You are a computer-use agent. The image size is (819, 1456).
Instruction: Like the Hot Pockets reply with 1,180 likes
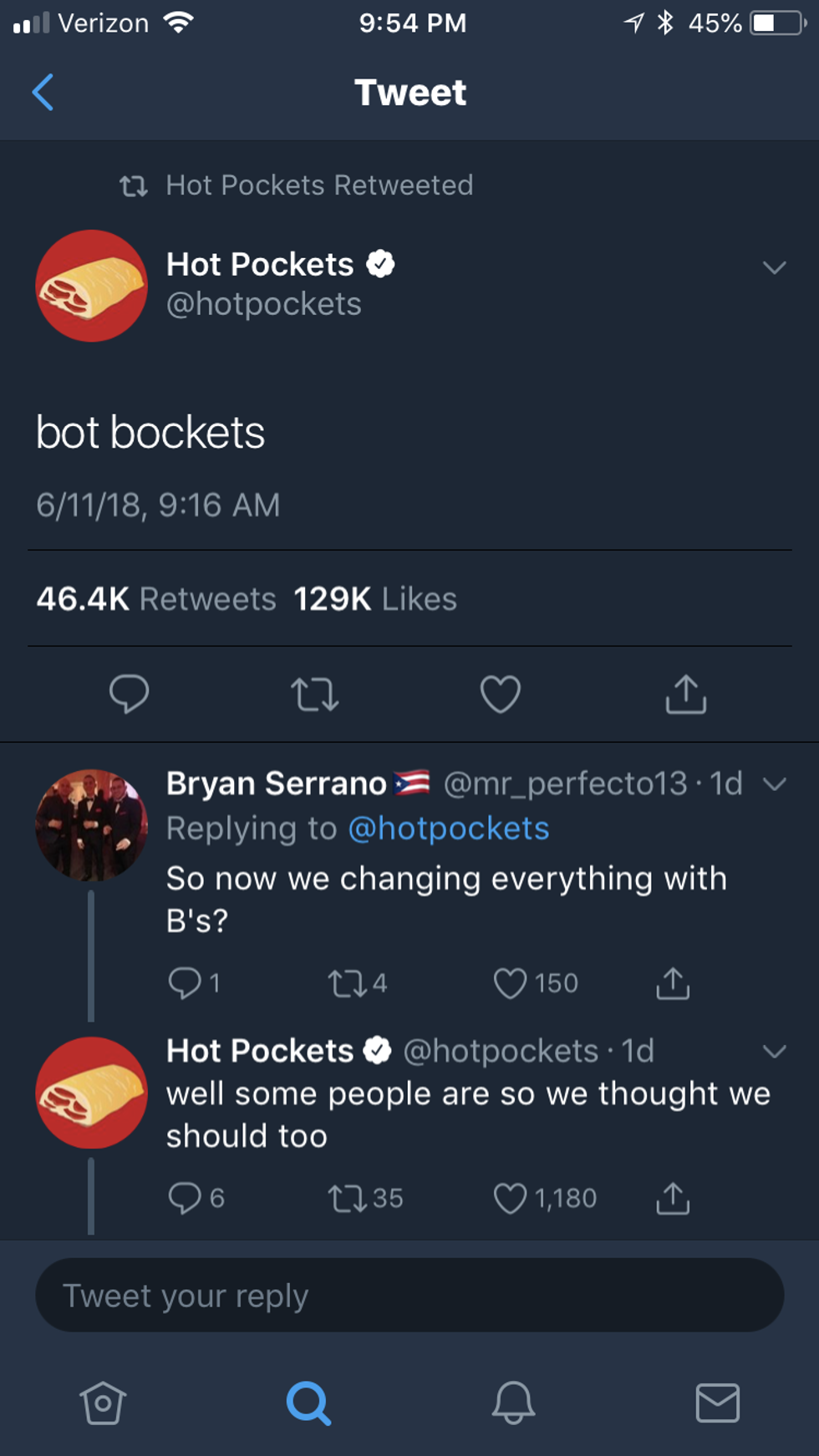click(x=510, y=1199)
